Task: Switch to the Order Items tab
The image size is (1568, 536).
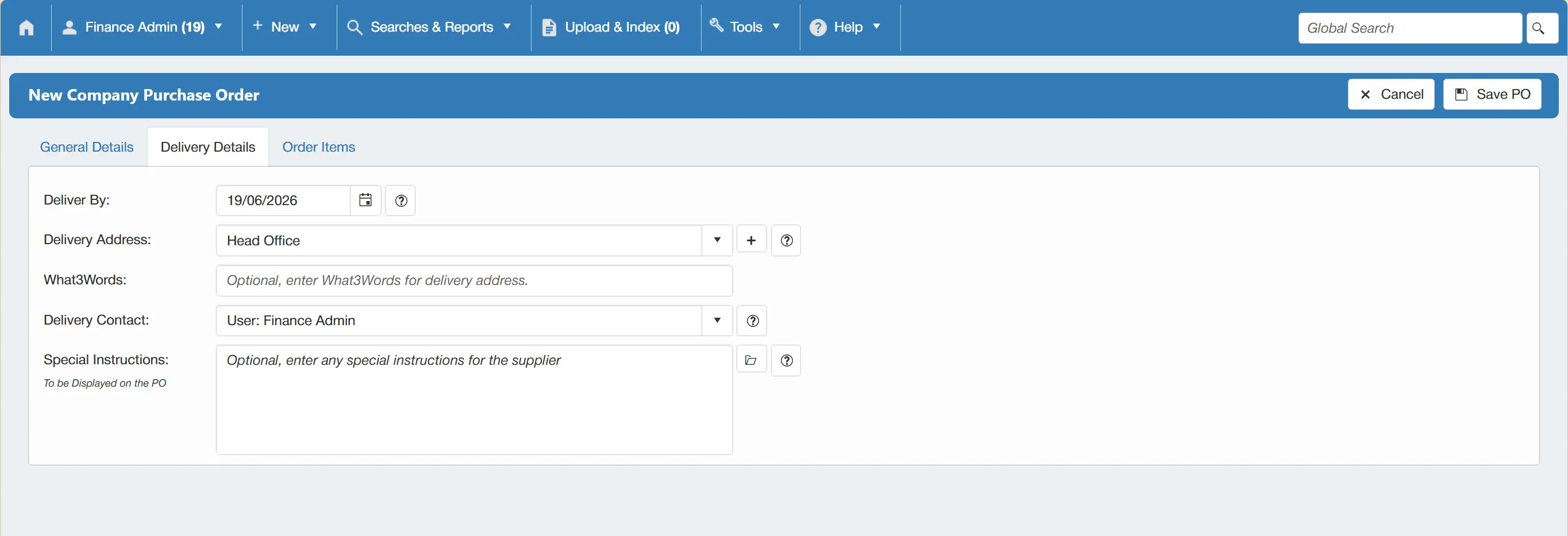Action: click(x=318, y=146)
